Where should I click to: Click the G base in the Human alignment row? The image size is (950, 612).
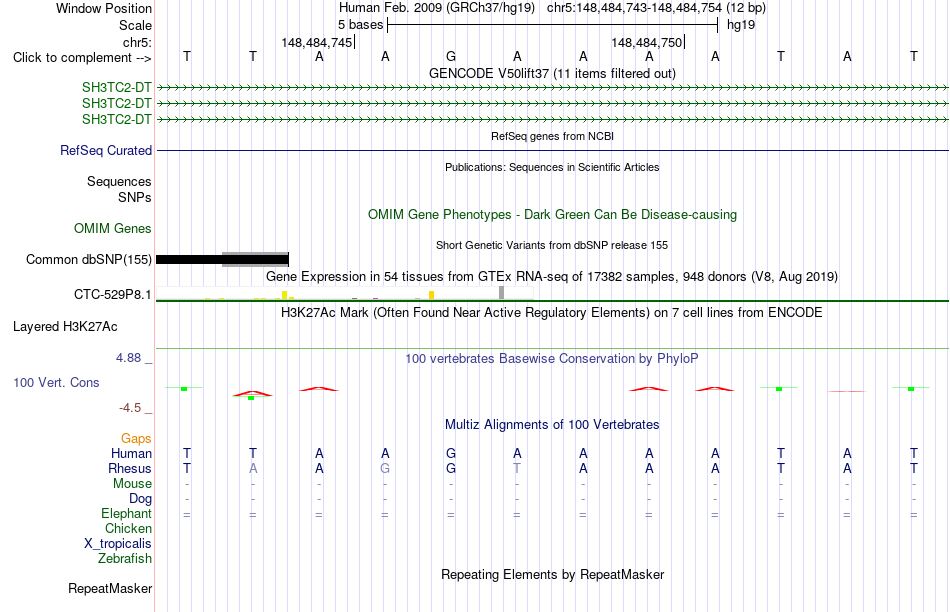click(451, 453)
